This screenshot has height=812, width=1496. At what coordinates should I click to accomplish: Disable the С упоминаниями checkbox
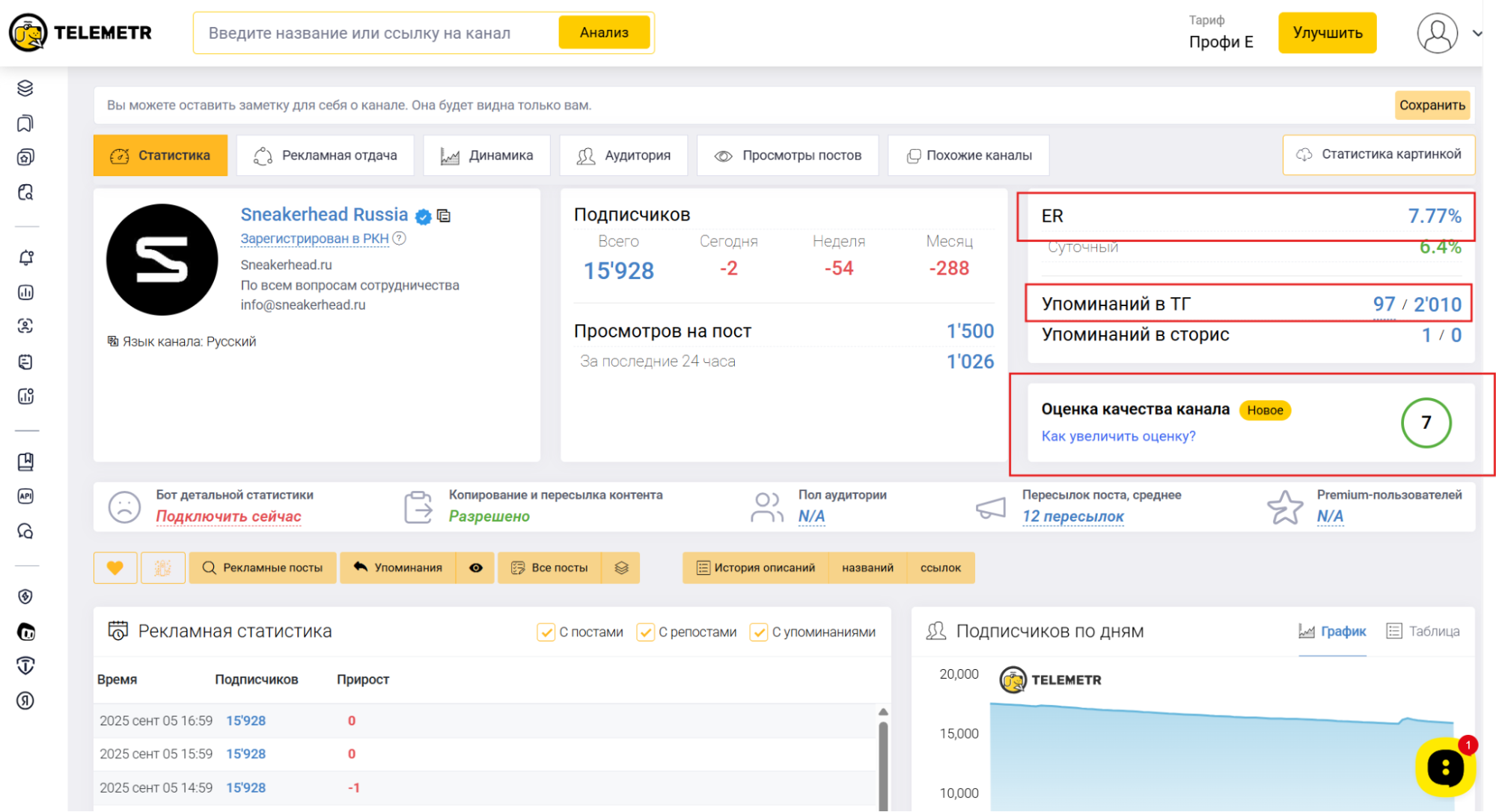click(x=758, y=632)
